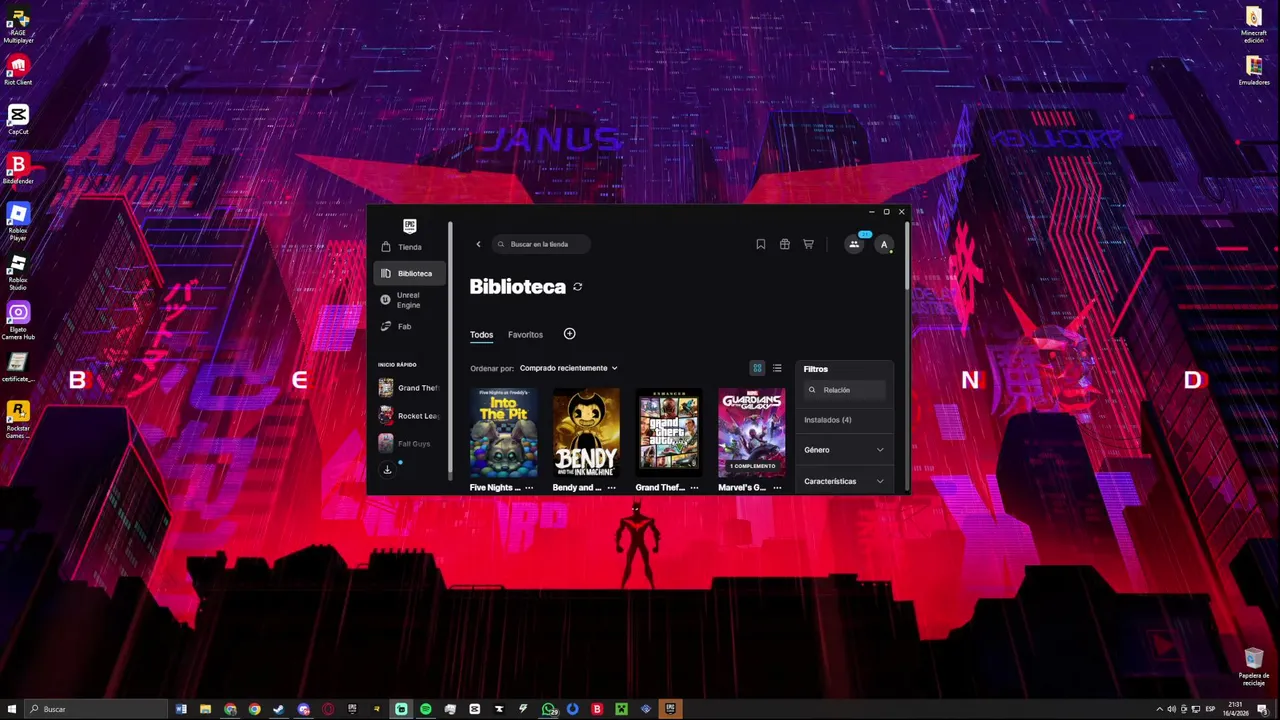The width and height of the screenshot is (1280, 720).
Task: Open Riot Client desktop shortcut
Action: tap(18, 71)
